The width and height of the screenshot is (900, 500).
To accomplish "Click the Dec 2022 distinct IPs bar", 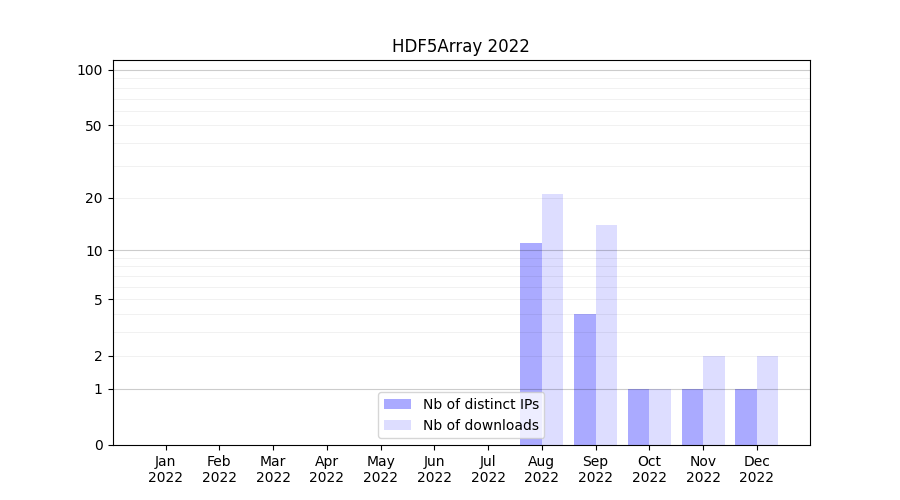I will click(x=746, y=417).
